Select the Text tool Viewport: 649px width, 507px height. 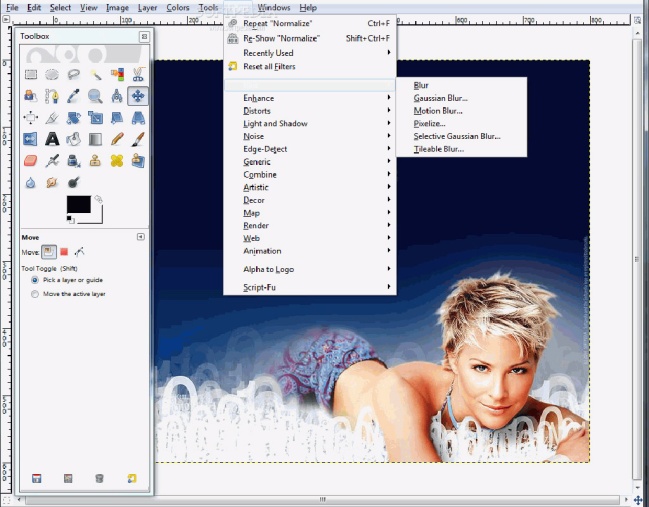click(x=52, y=139)
